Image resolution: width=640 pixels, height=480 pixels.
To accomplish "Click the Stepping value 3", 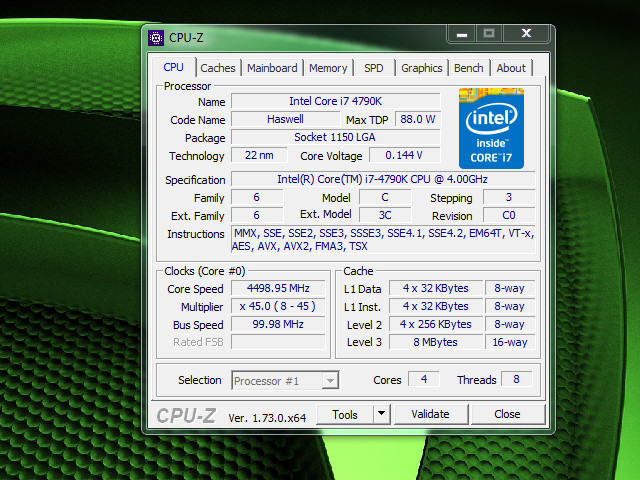I will click(509, 197).
